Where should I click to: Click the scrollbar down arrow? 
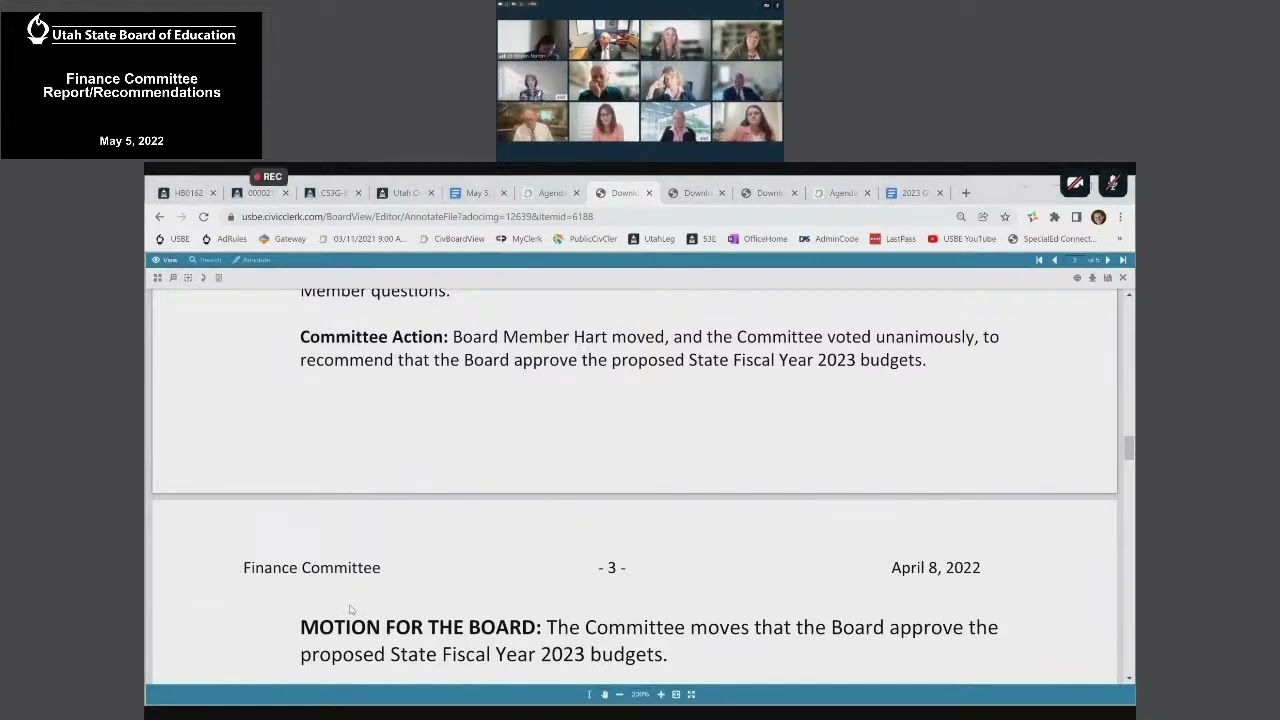pos(1129,678)
